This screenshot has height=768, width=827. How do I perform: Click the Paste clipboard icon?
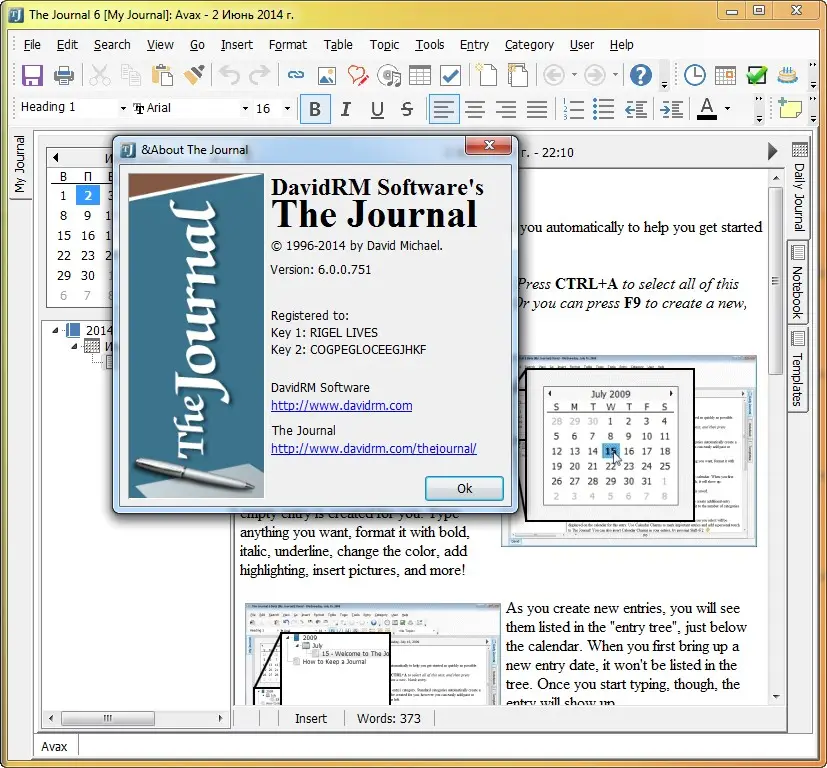162,75
